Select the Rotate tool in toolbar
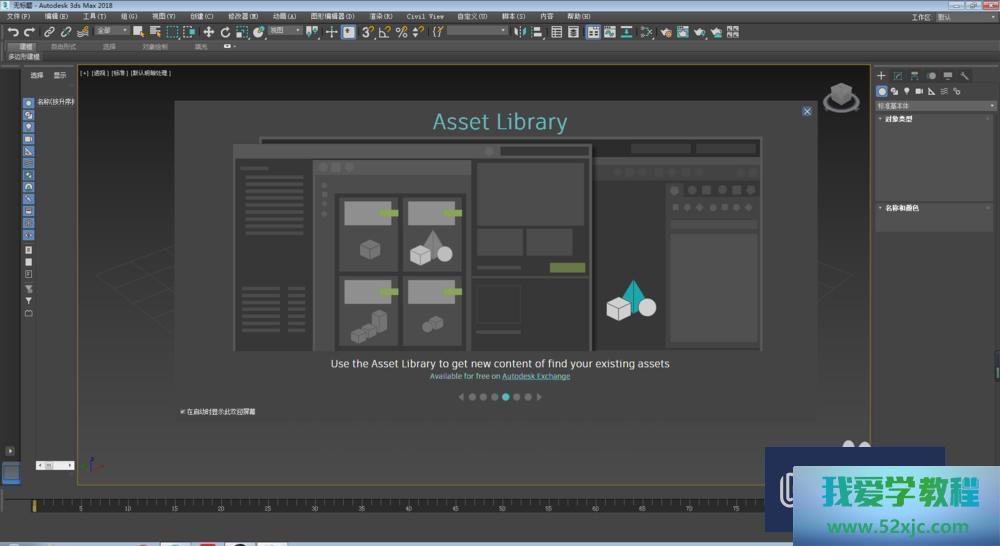Viewport: 1000px width, 546px height. (226, 32)
